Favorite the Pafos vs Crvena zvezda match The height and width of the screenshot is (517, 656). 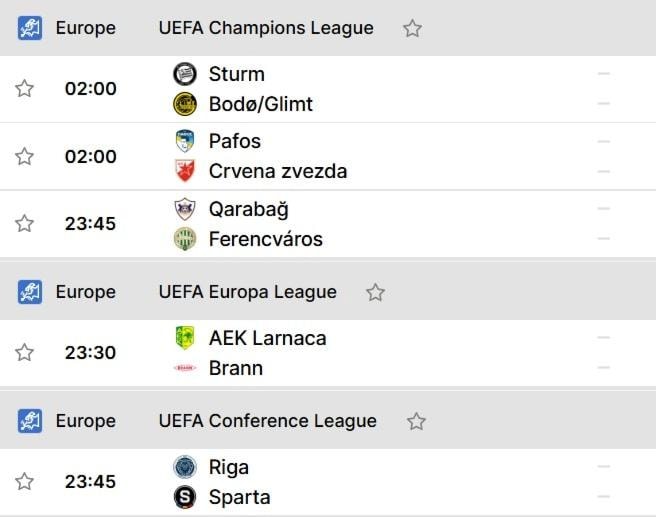click(24, 156)
